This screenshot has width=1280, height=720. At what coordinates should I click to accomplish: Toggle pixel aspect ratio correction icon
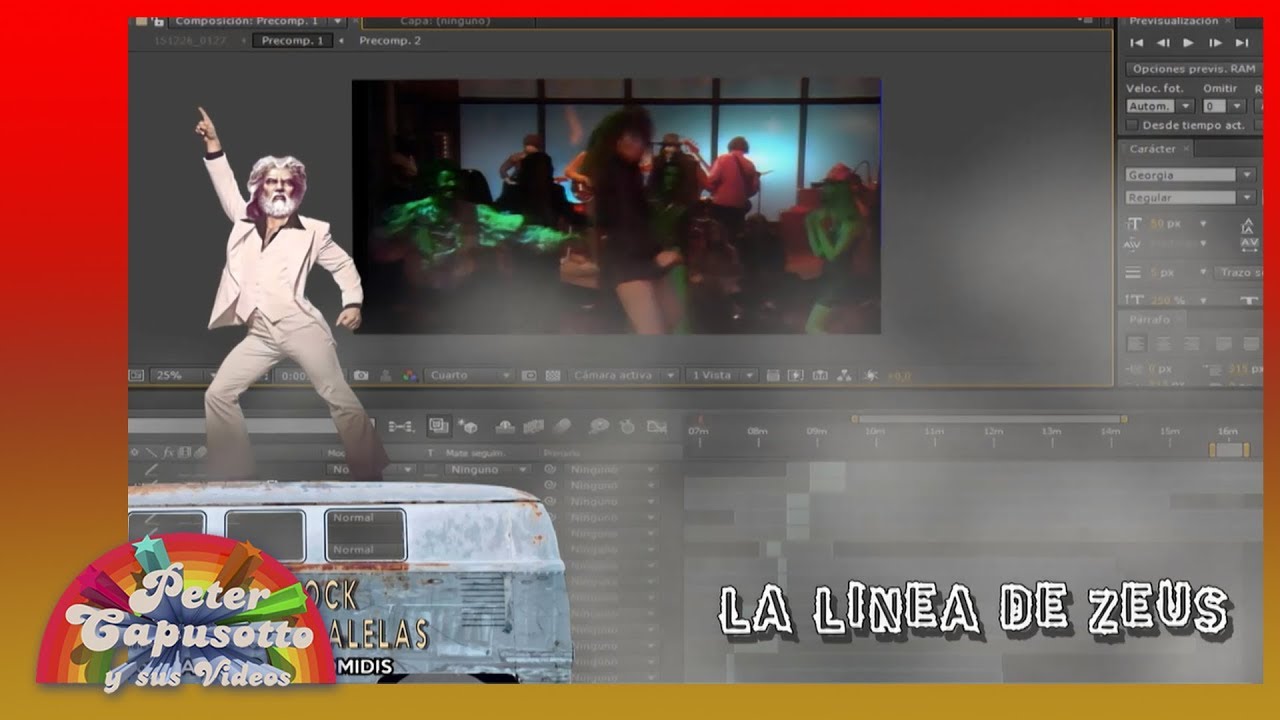click(773, 376)
